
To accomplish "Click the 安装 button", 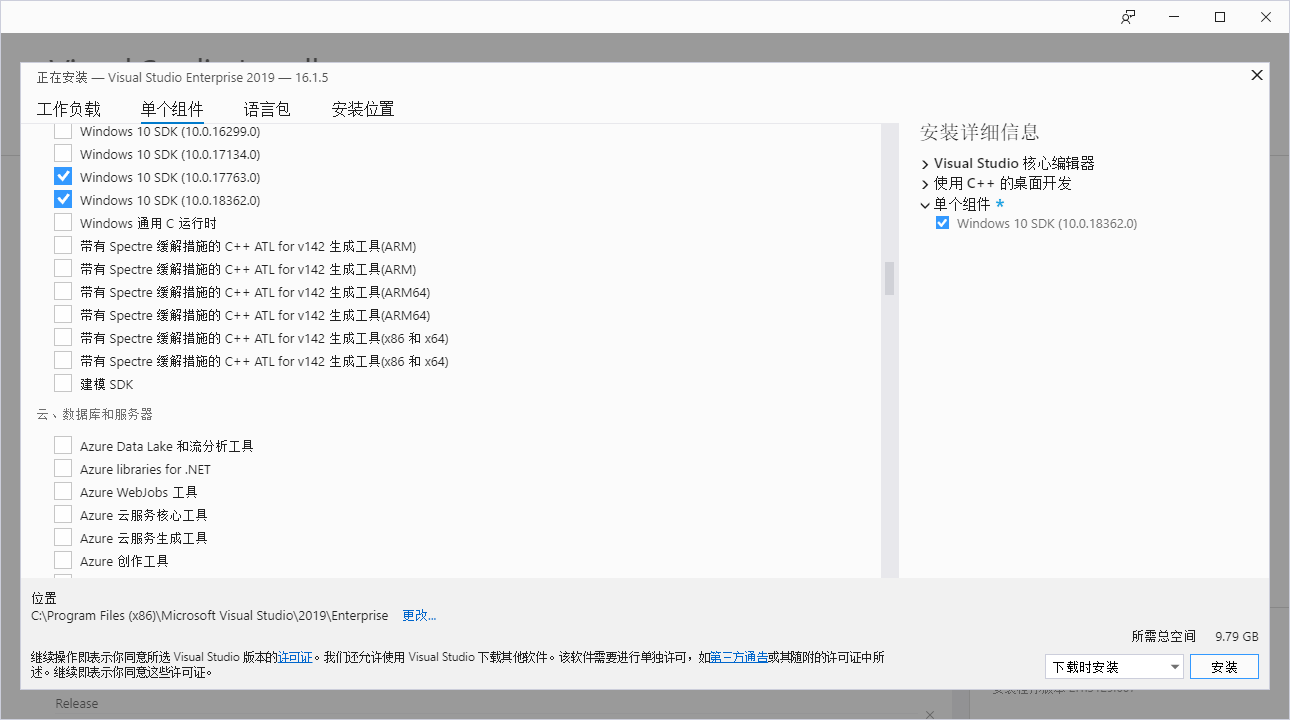I will tap(1224, 667).
